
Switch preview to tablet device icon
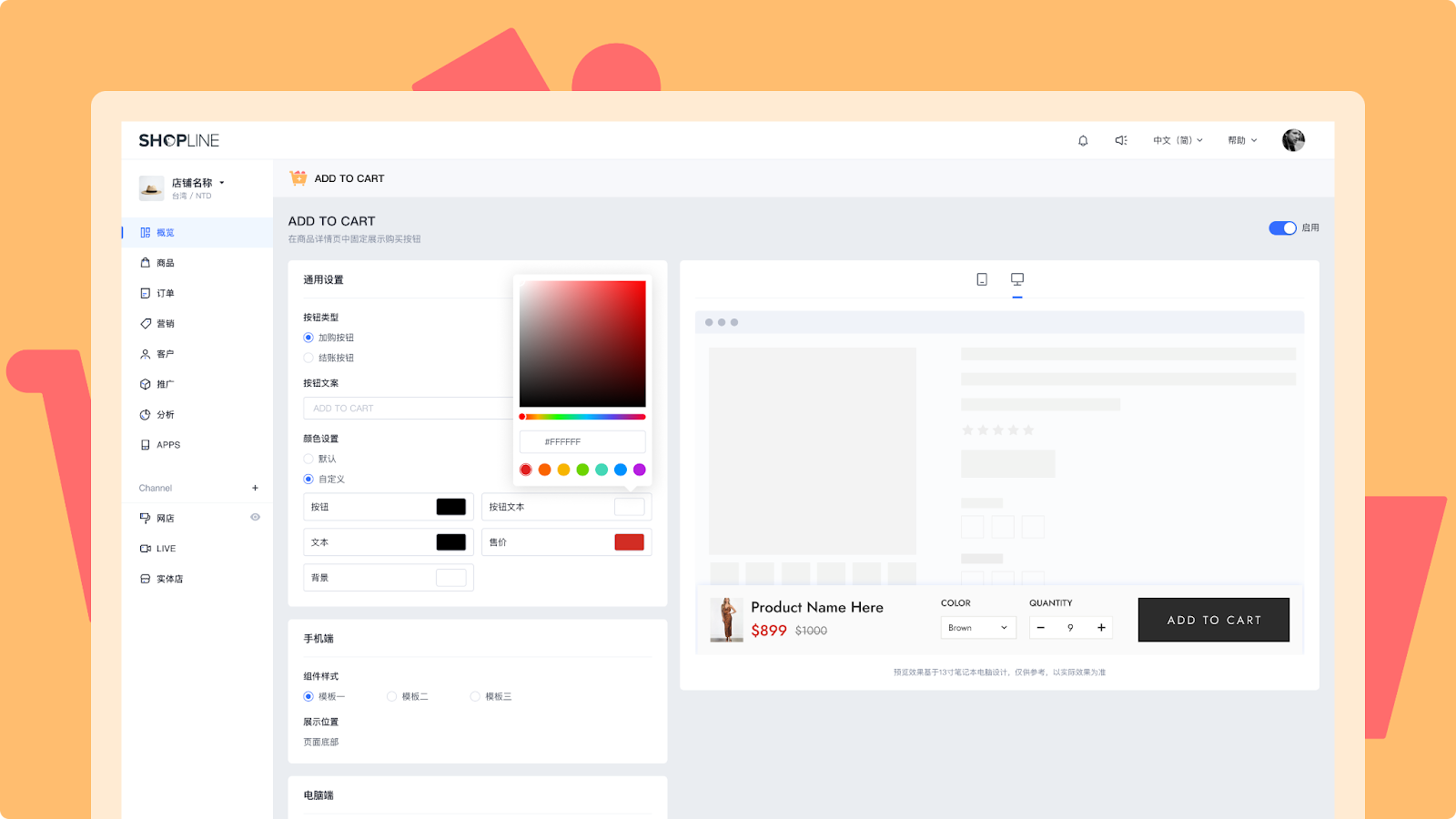pos(982,279)
